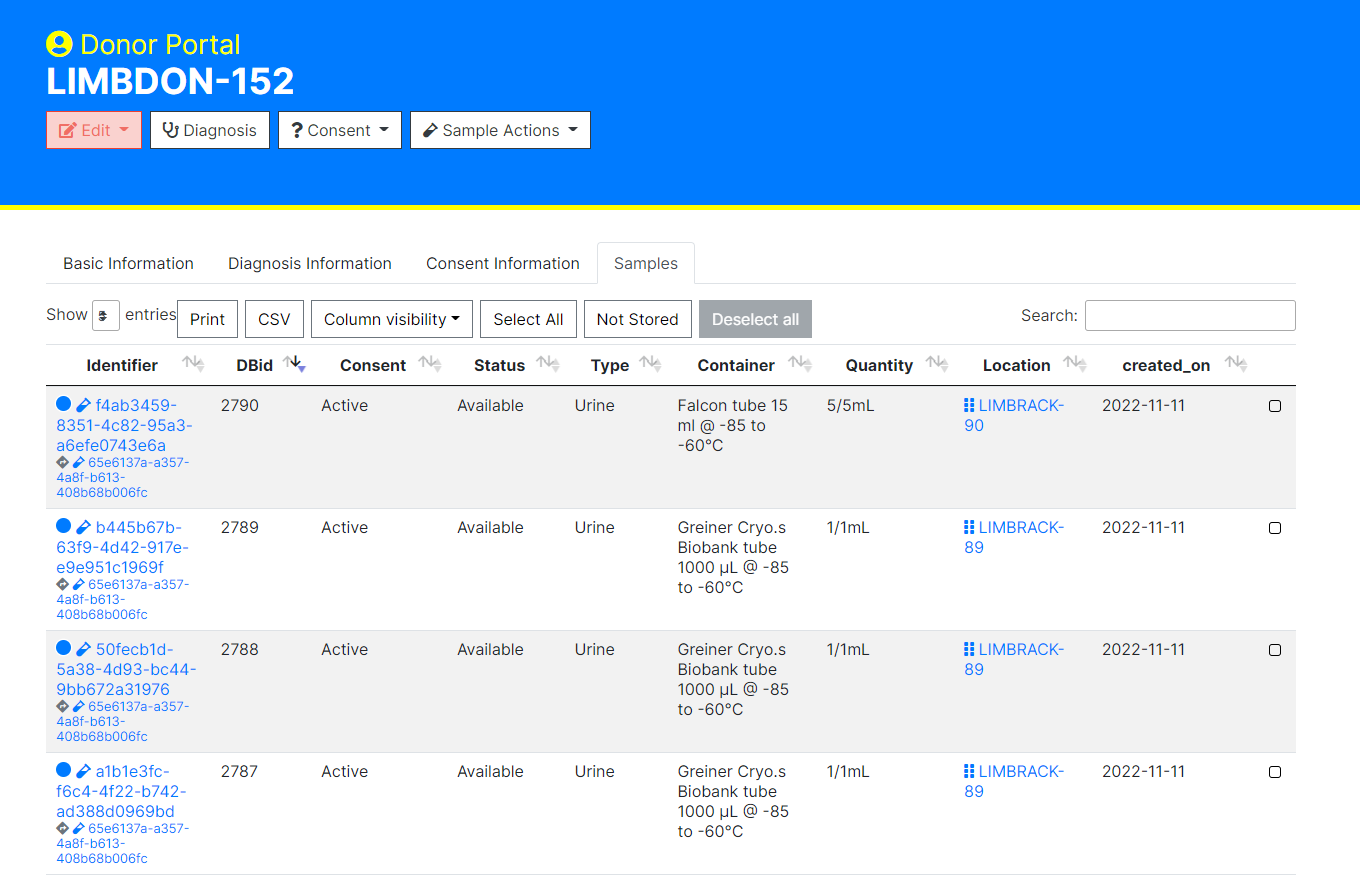Expand the Column visibility dropdown
This screenshot has width=1360, height=875.
pyautogui.click(x=391, y=318)
